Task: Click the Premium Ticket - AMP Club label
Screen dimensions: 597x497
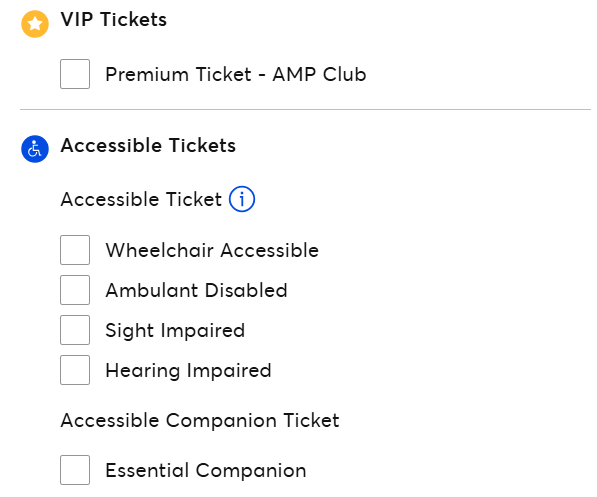Action: click(x=236, y=74)
